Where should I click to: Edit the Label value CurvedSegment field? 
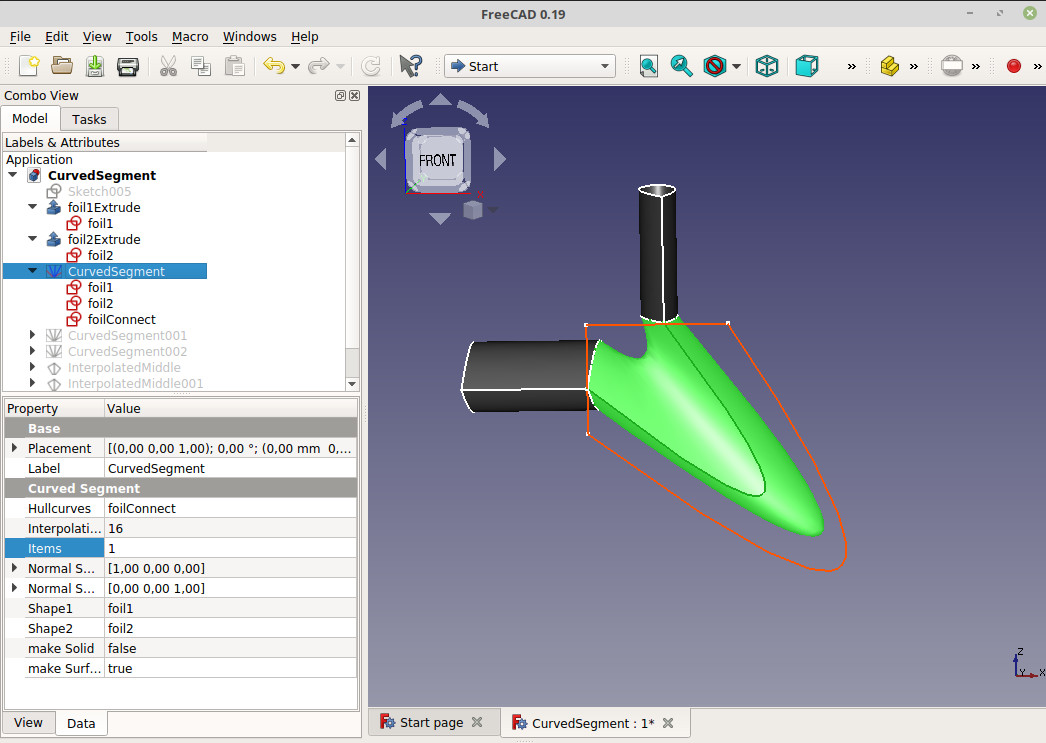tap(231, 468)
